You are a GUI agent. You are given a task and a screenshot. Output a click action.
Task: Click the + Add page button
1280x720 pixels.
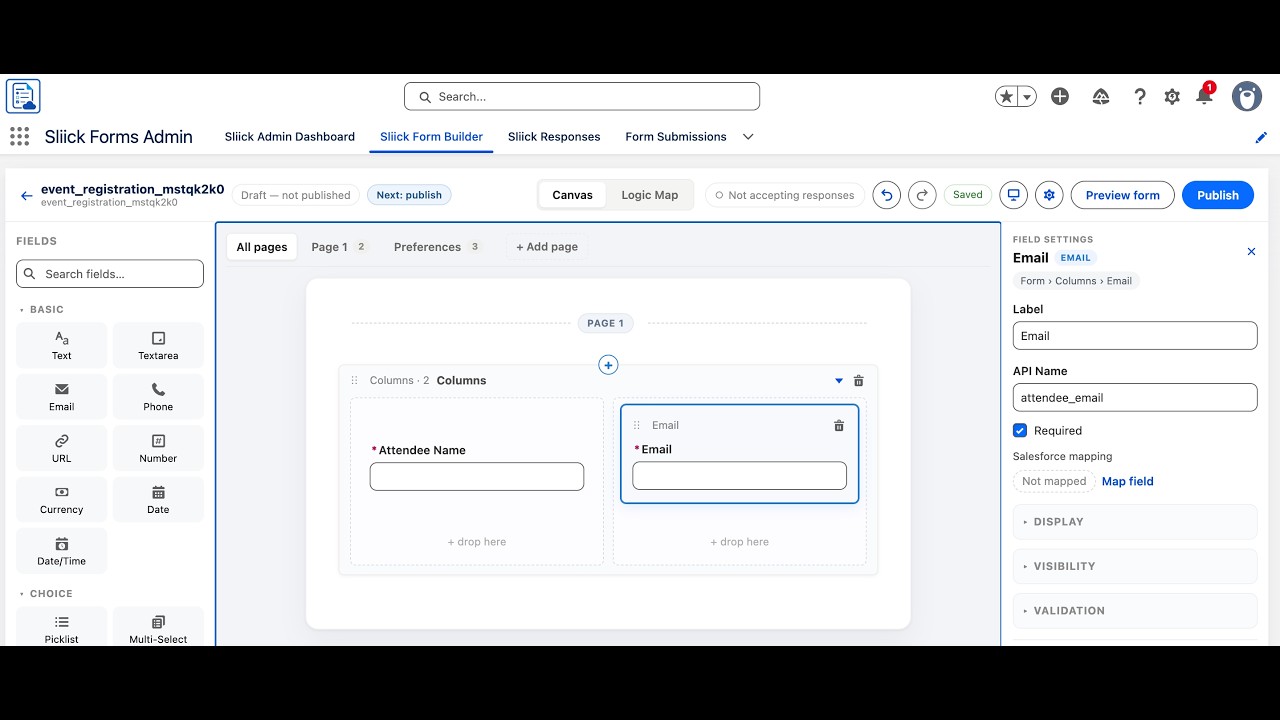tap(547, 247)
